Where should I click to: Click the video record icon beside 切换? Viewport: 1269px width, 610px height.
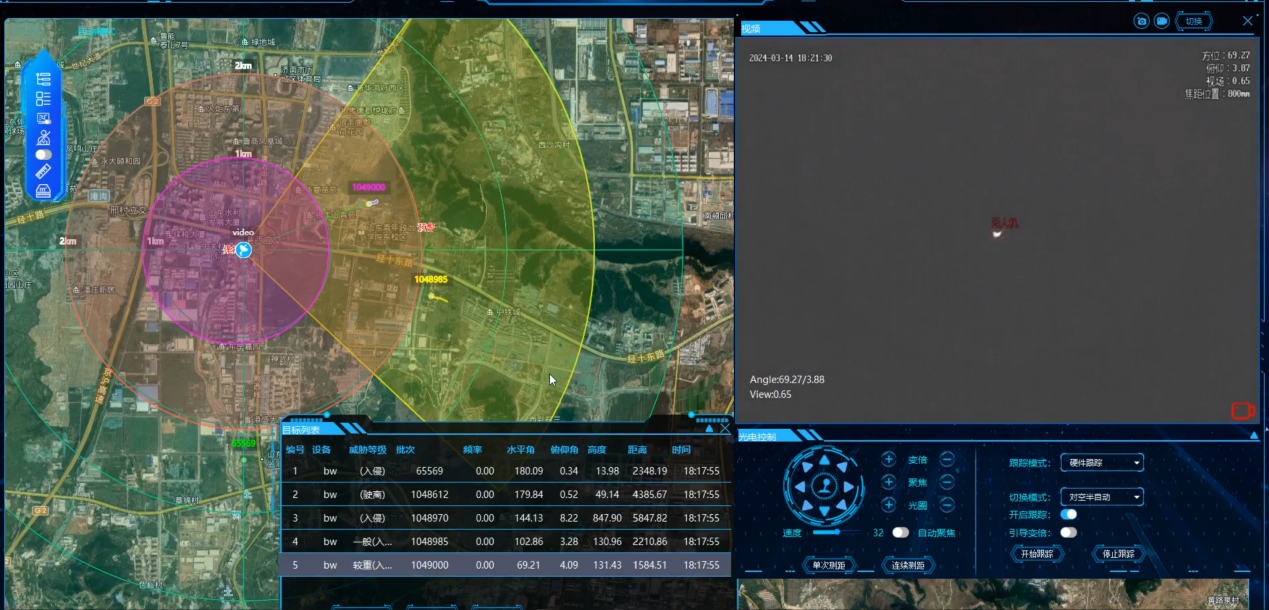pos(1161,21)
